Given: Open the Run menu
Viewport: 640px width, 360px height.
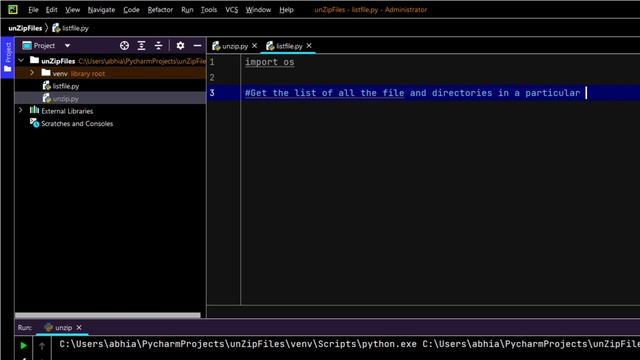Looking at the screenshot, I should [187, 10].
